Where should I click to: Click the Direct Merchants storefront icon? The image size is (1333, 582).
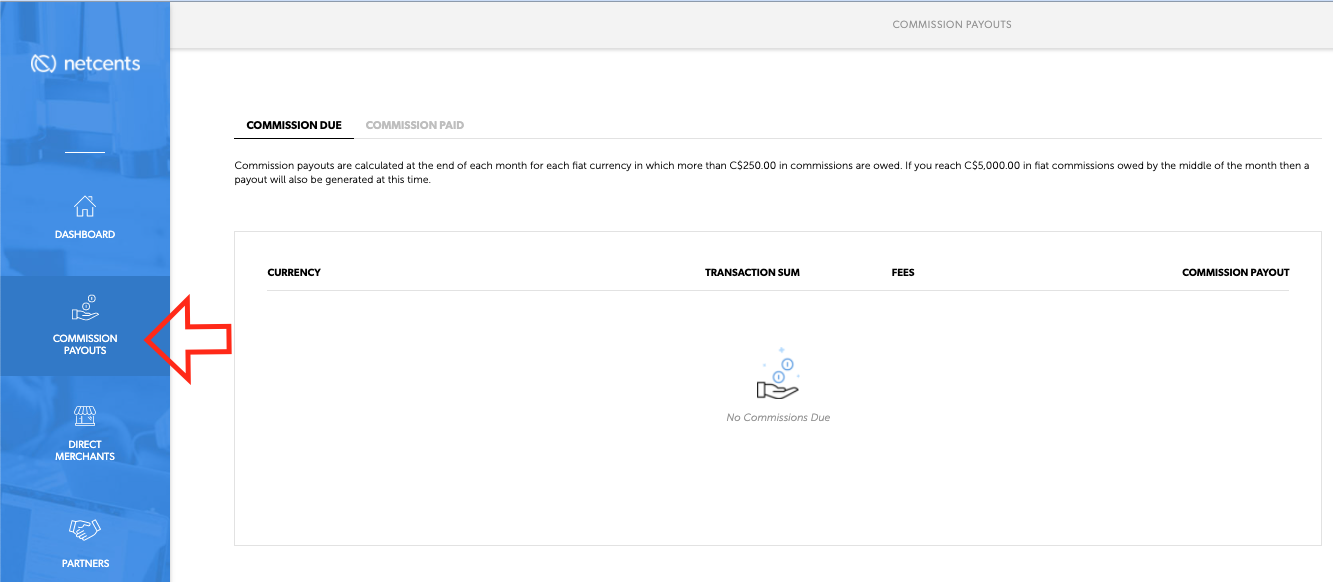(x=85, y=415)
